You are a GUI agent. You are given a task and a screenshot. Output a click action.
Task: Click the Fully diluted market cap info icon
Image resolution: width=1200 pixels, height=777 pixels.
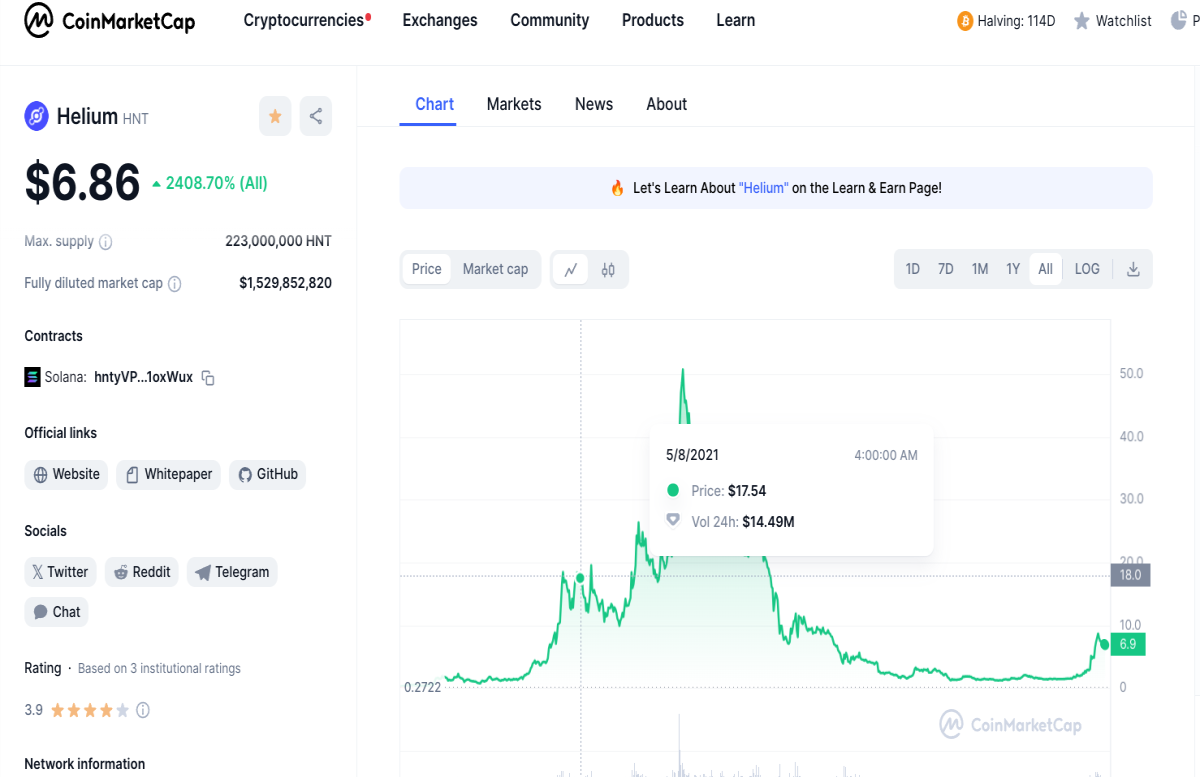175,284
